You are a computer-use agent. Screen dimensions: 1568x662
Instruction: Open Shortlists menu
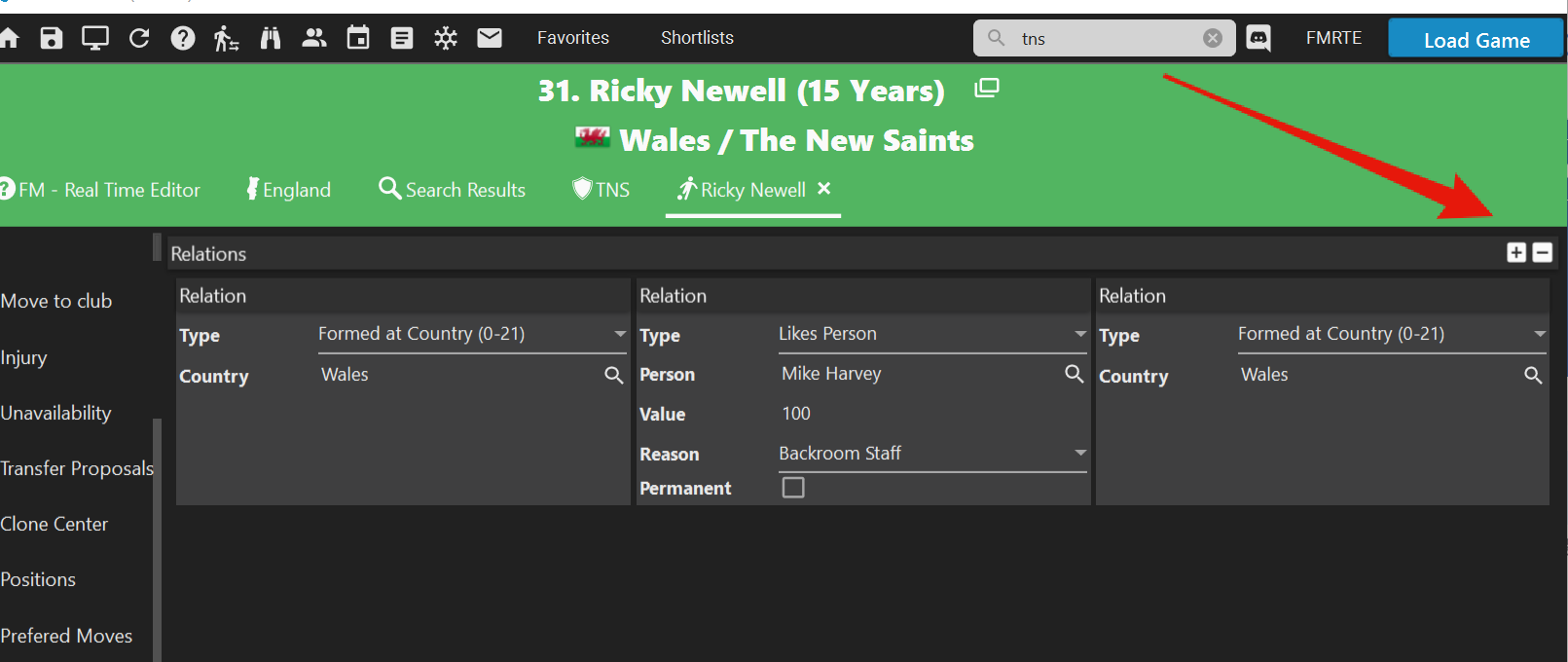pyautogui.click(x=697, y=38)
